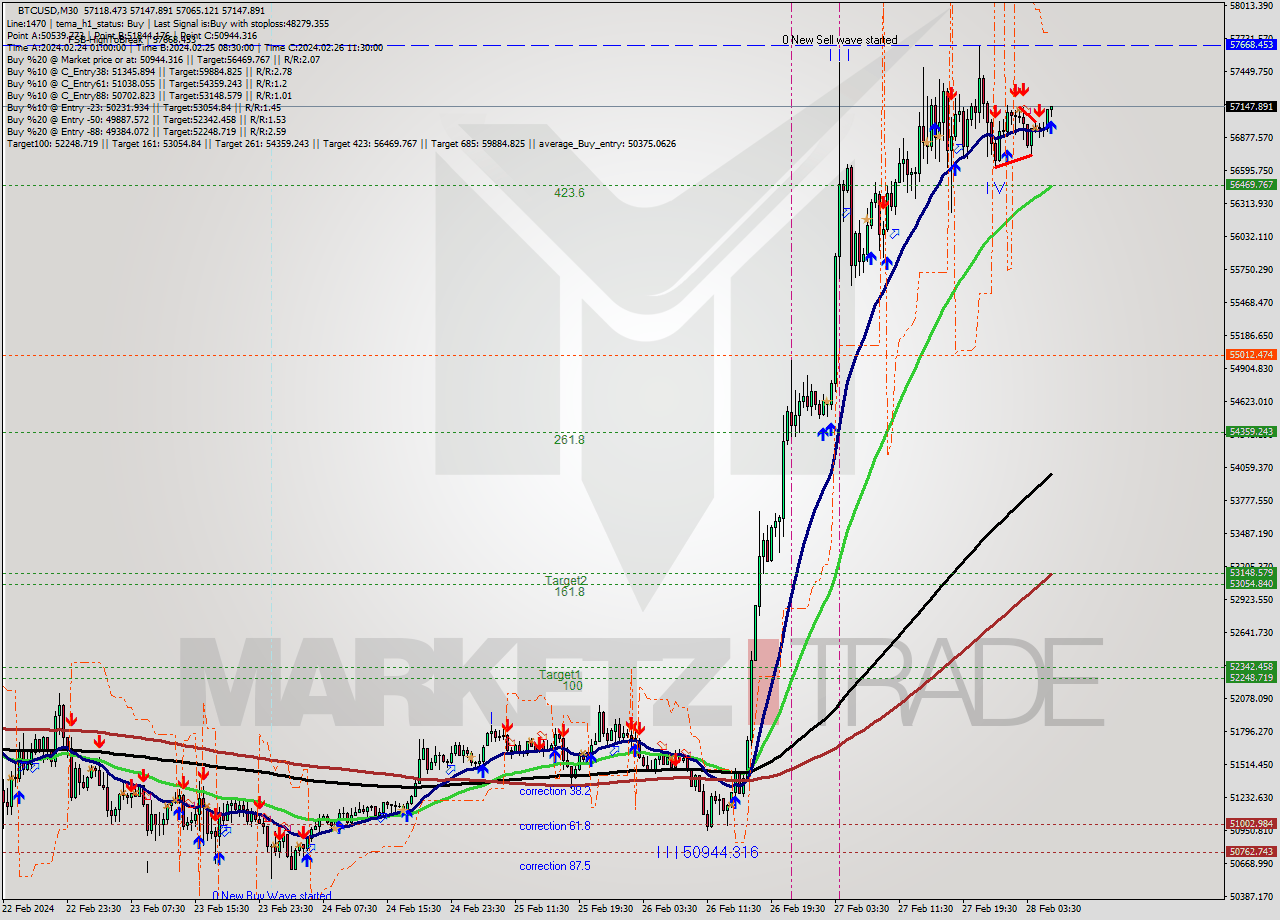Click the '0 New Sell wave started' label
The image size is (1280, 920).
[x=840, y=40]
